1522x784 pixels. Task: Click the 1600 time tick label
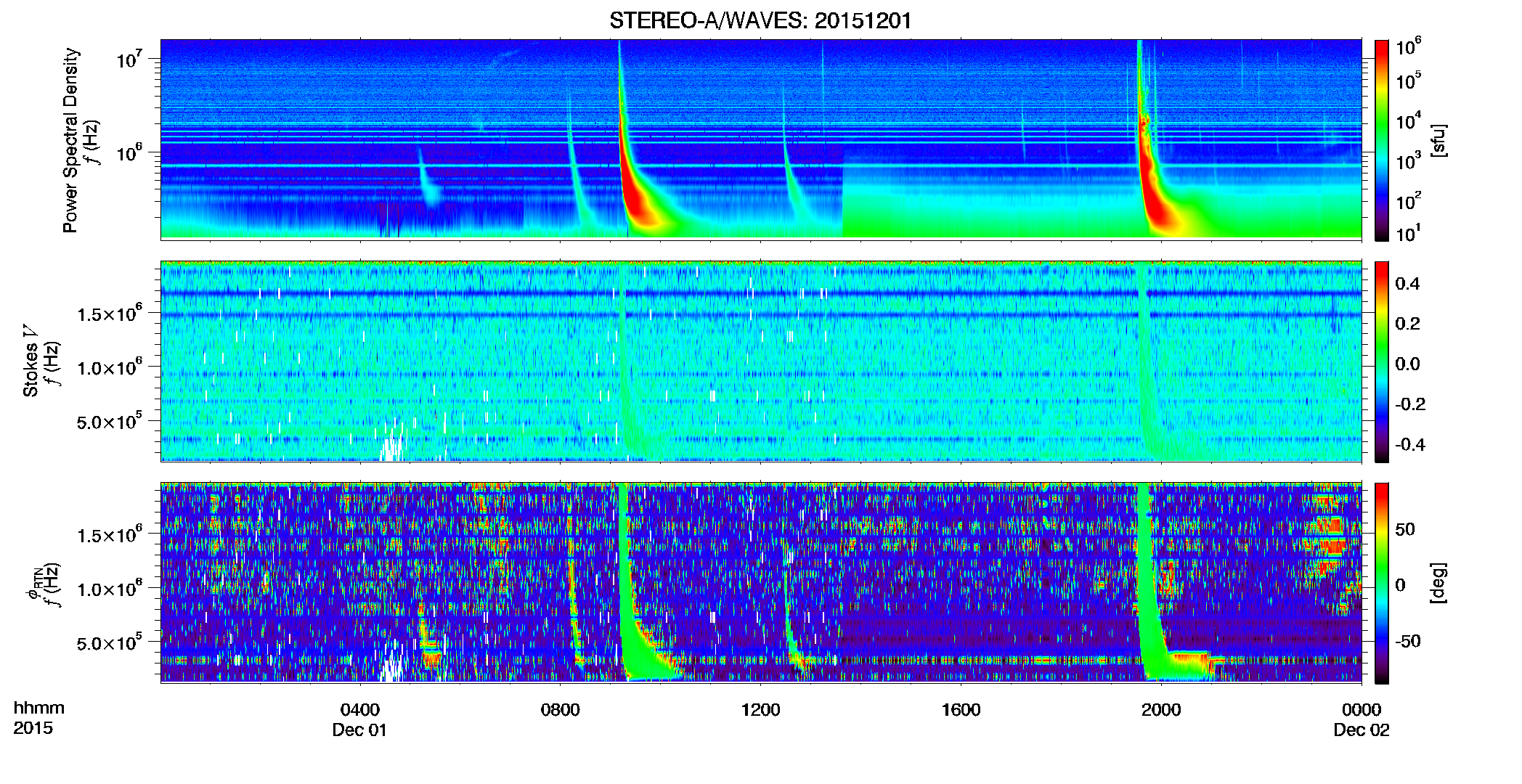pyautogui.click(x=961, y=709)
